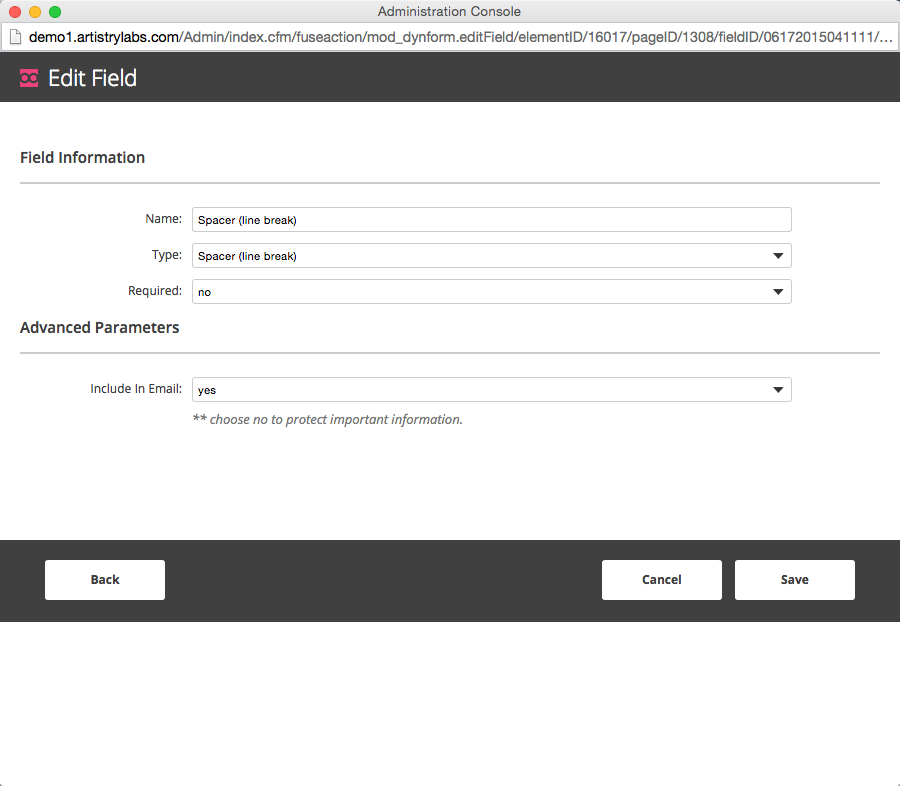This screenshot has height=786, width=900.
Task: Open the Include In Email dropdown
Action: tap(491, 390)
